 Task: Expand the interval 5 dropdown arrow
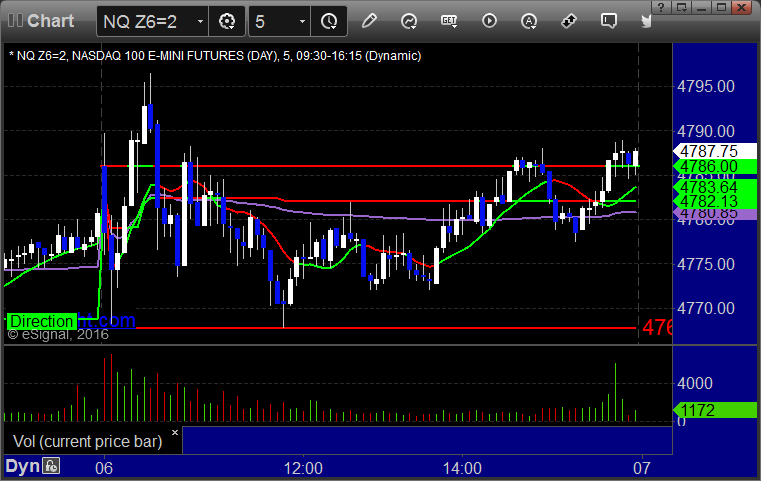pyautogui.click(x=302, y=21)
